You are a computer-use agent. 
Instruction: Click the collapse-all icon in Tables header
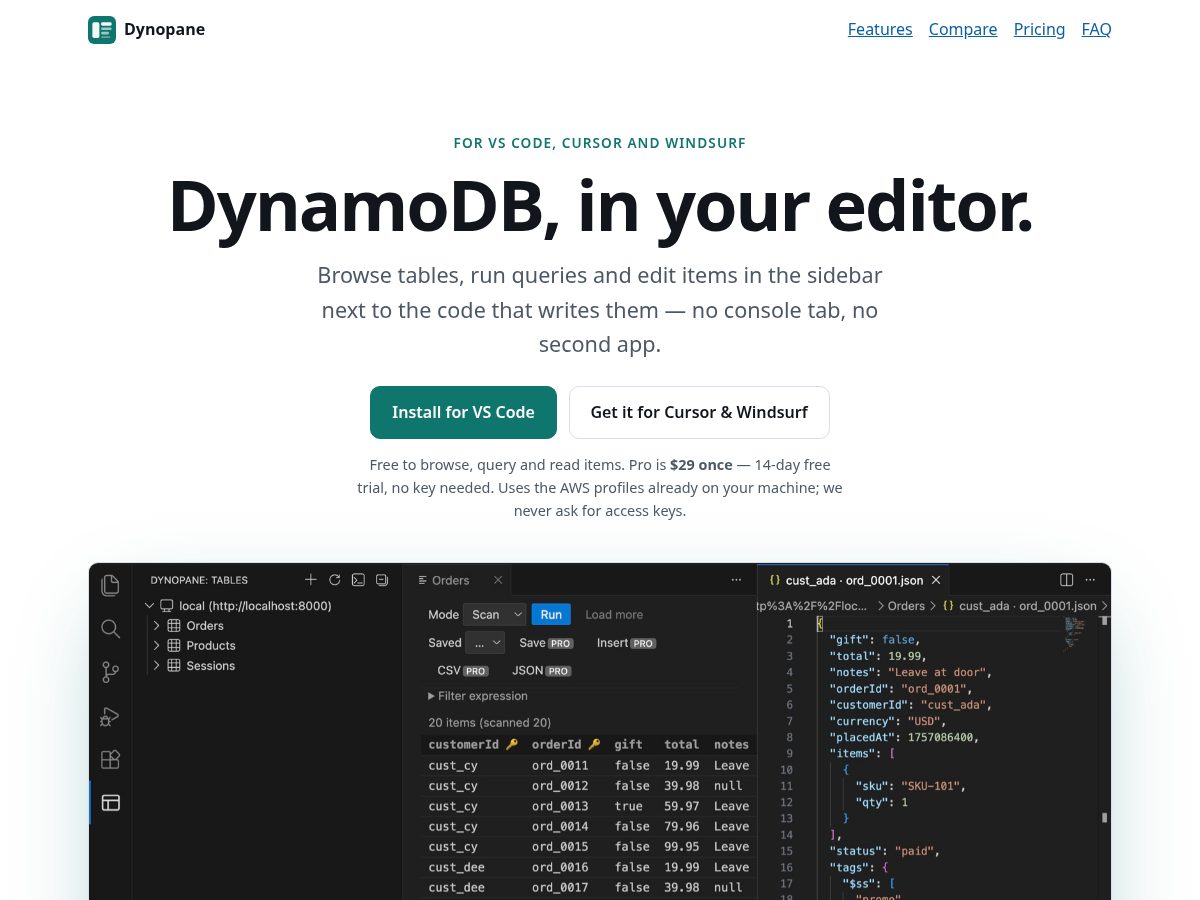pos(382,580)
